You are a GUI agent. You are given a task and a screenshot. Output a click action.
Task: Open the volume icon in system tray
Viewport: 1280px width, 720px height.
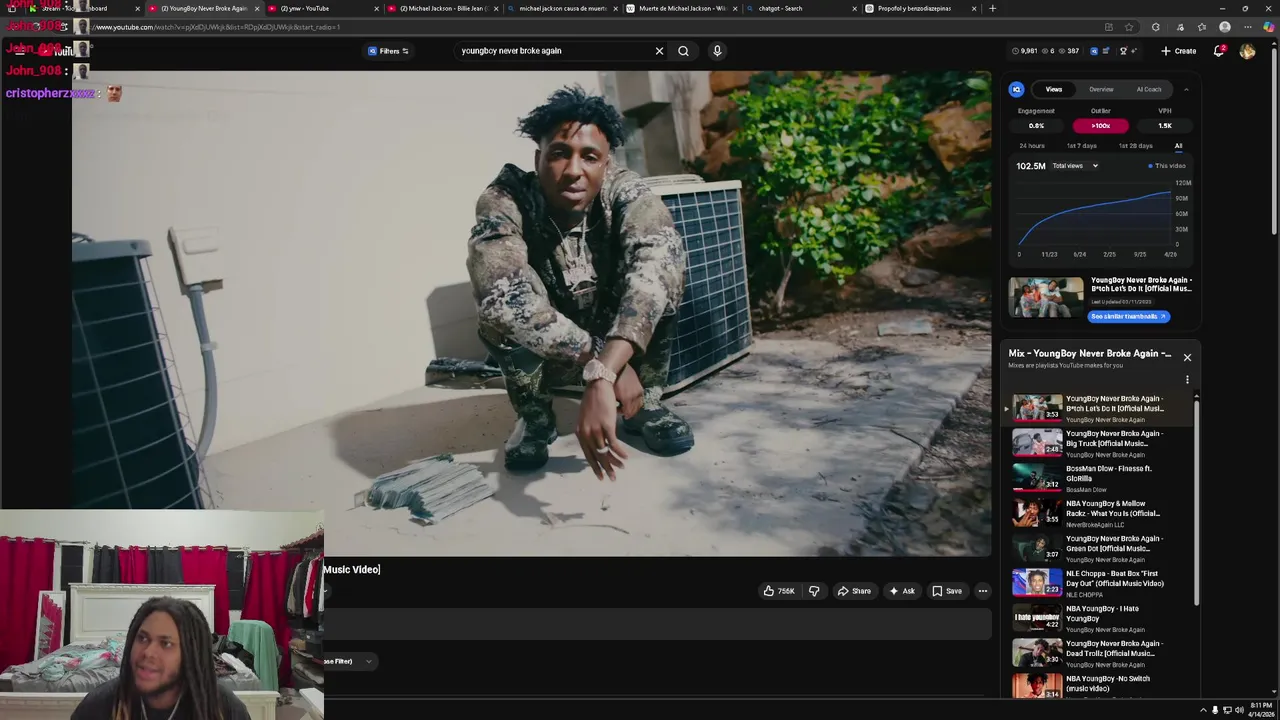click(1239, 710)
